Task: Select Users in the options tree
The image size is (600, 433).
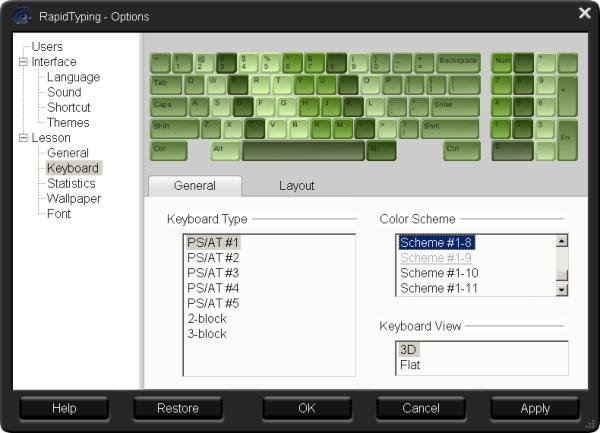Action: [x=47, y=47]
